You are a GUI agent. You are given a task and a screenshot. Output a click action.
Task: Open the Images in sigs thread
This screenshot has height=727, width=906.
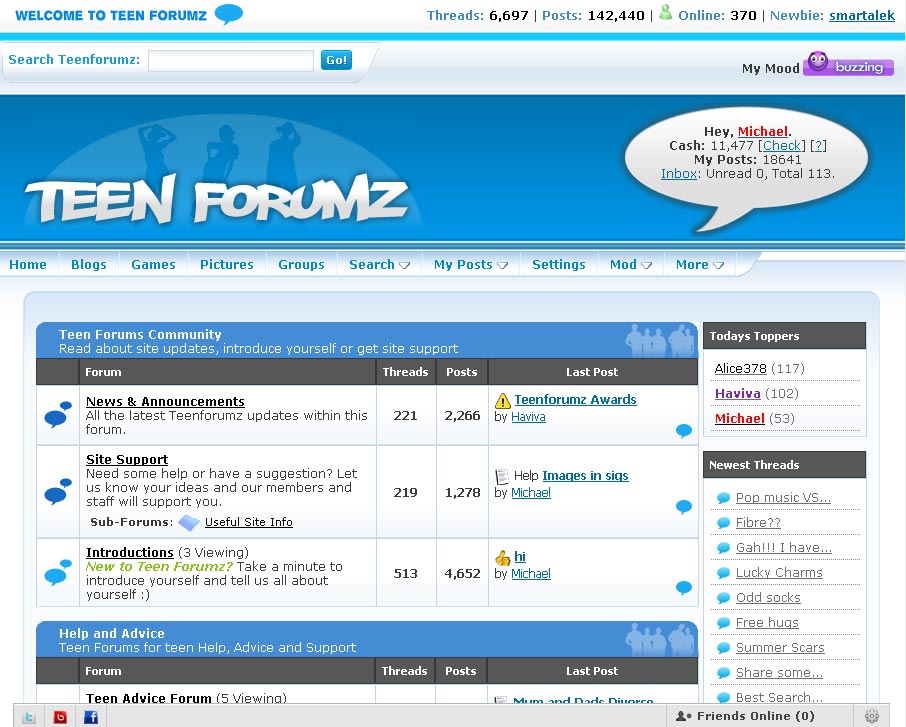pyautogui.click(x=585, y=476)
